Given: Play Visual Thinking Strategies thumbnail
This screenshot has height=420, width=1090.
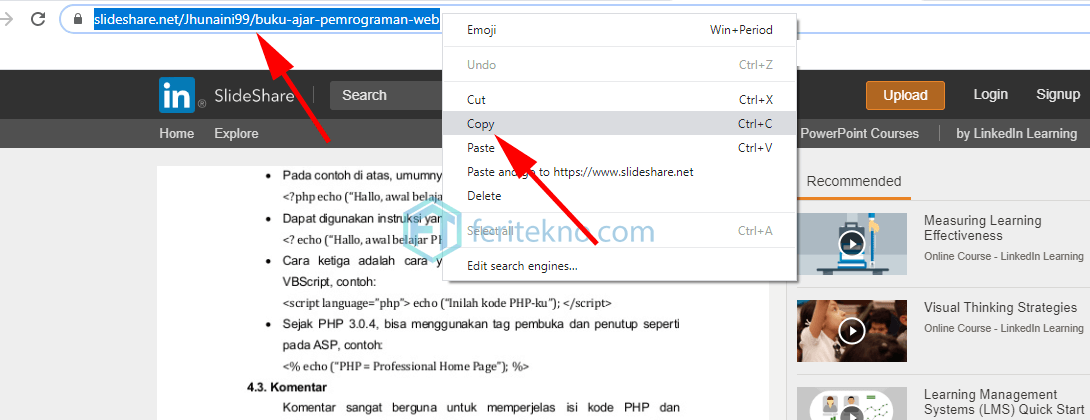Looking at the screenshot, I should pos(852,330).
